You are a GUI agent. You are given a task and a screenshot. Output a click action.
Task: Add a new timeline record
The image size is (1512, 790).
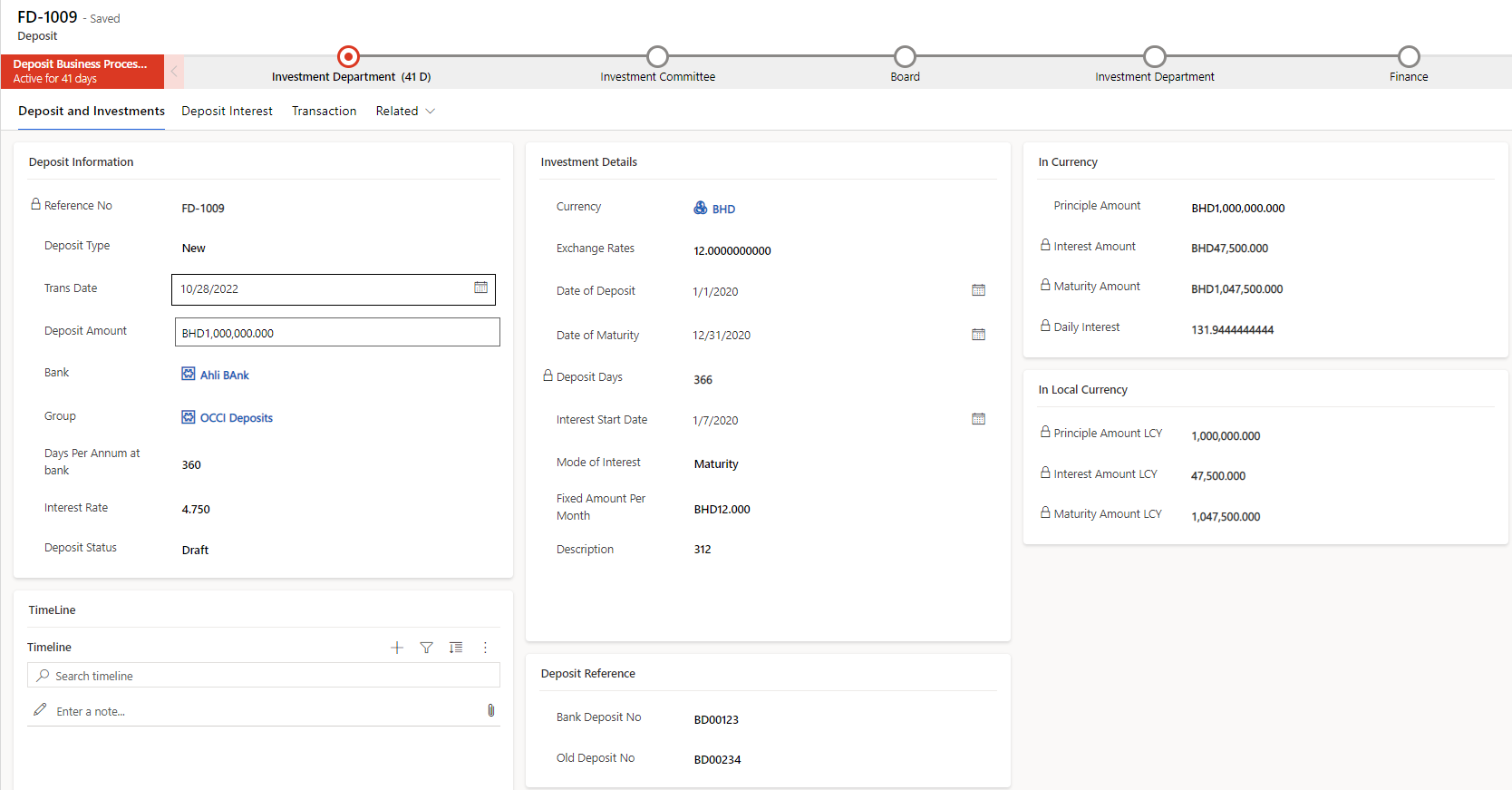tap(396, 648)
